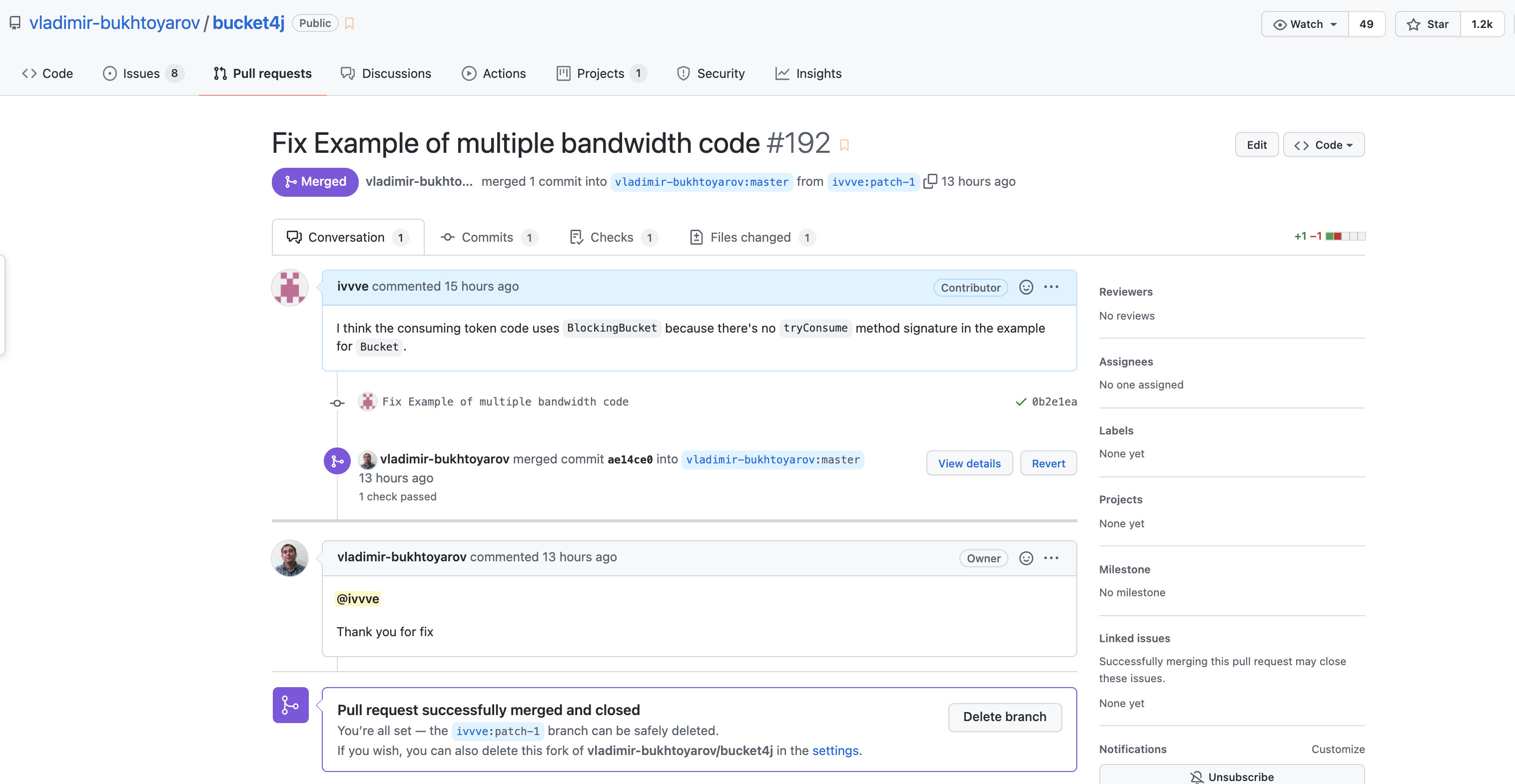Click the +1 −1 diffstat bar
1515x784 pixels.
pyautogui.click(x=1345, y=236)
